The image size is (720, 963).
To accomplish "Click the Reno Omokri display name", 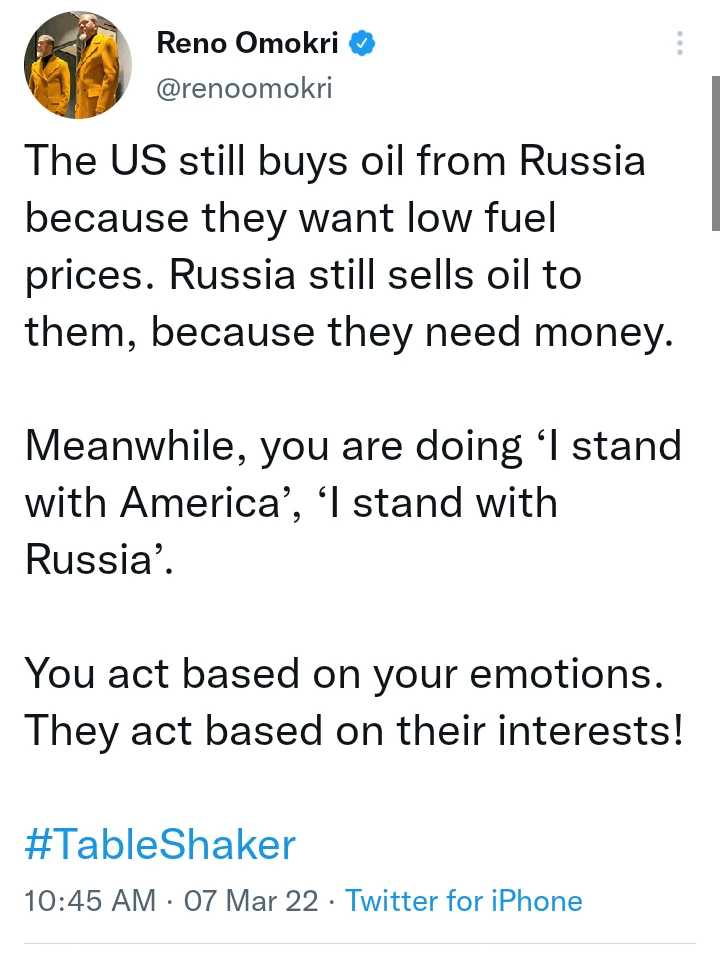I will point(247,44).
